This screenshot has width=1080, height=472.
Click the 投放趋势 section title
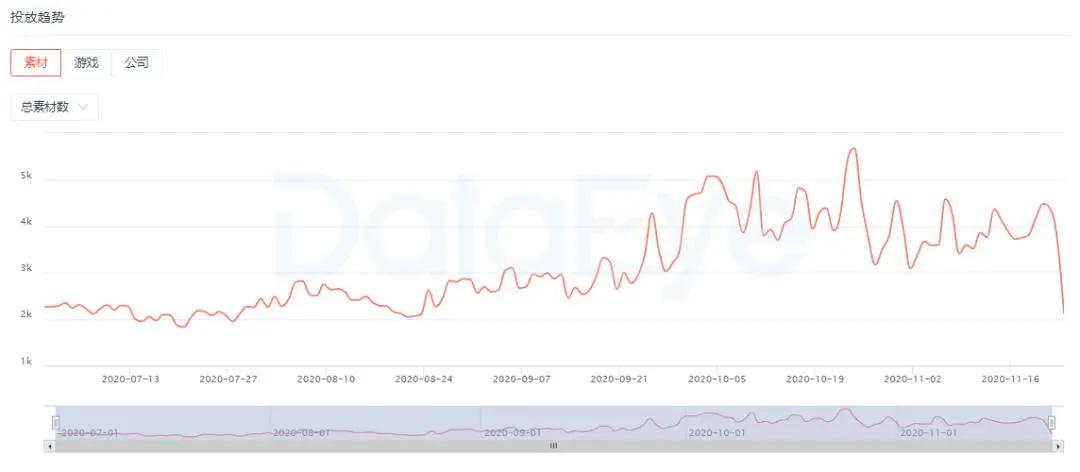pyautogui.click(x=38, y=18)
